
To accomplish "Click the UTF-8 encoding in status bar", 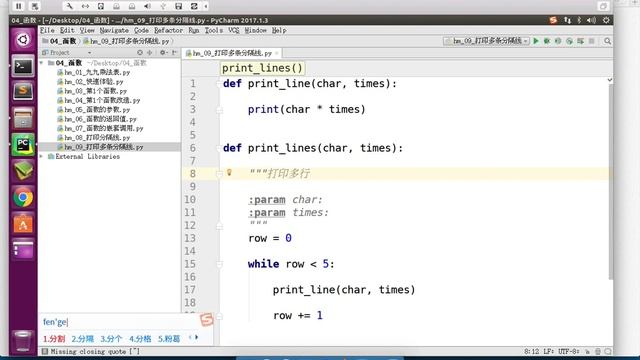I will coord(569,351).
